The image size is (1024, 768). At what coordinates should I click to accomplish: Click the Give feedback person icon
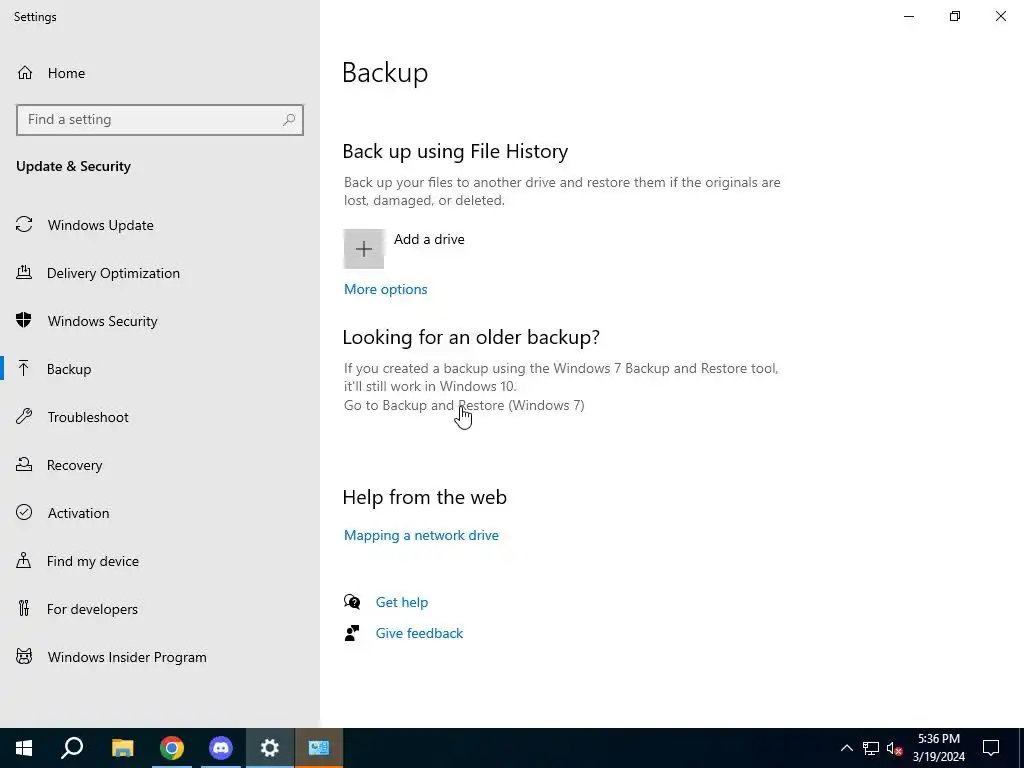tap(352, 633)
